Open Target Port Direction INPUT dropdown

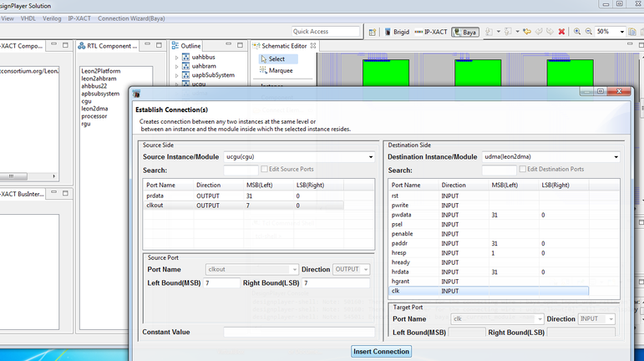611,319
